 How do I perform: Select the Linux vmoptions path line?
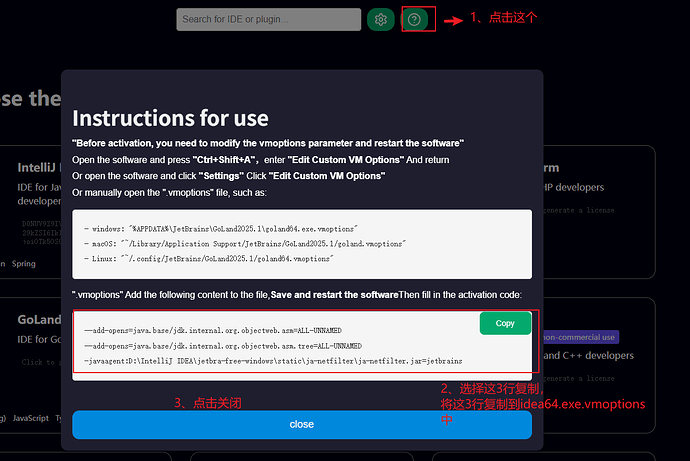pyautogui.click(x=209, y=259)
